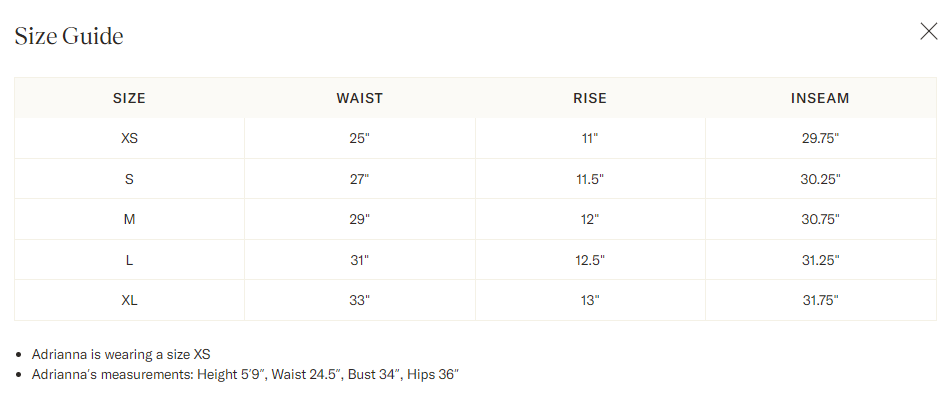Click the 11.5" rise value
Image resolution: width=952 pixels, height=410 pixels.
[590, 179]
